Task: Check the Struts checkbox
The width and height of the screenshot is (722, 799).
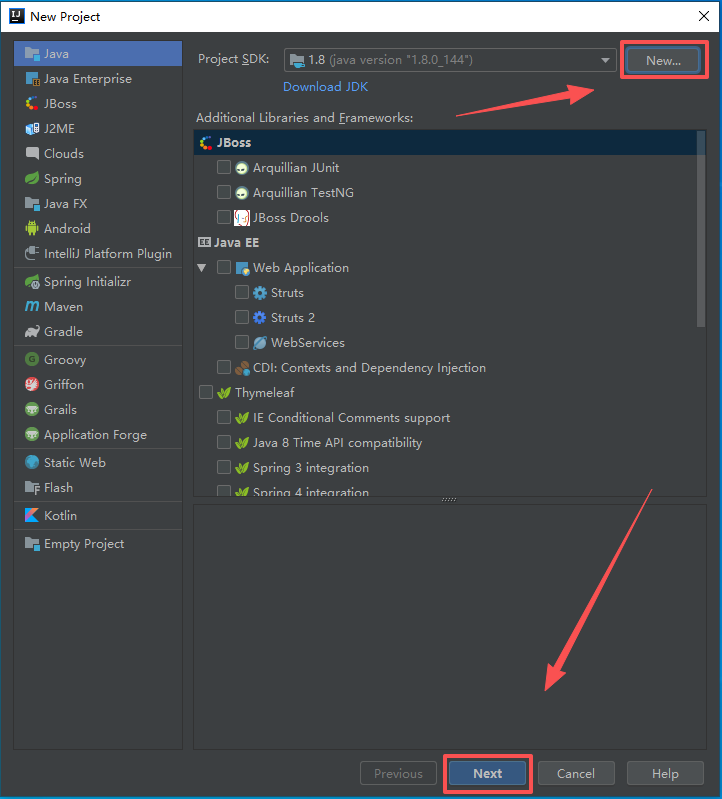Action: (x=242, y=292)
